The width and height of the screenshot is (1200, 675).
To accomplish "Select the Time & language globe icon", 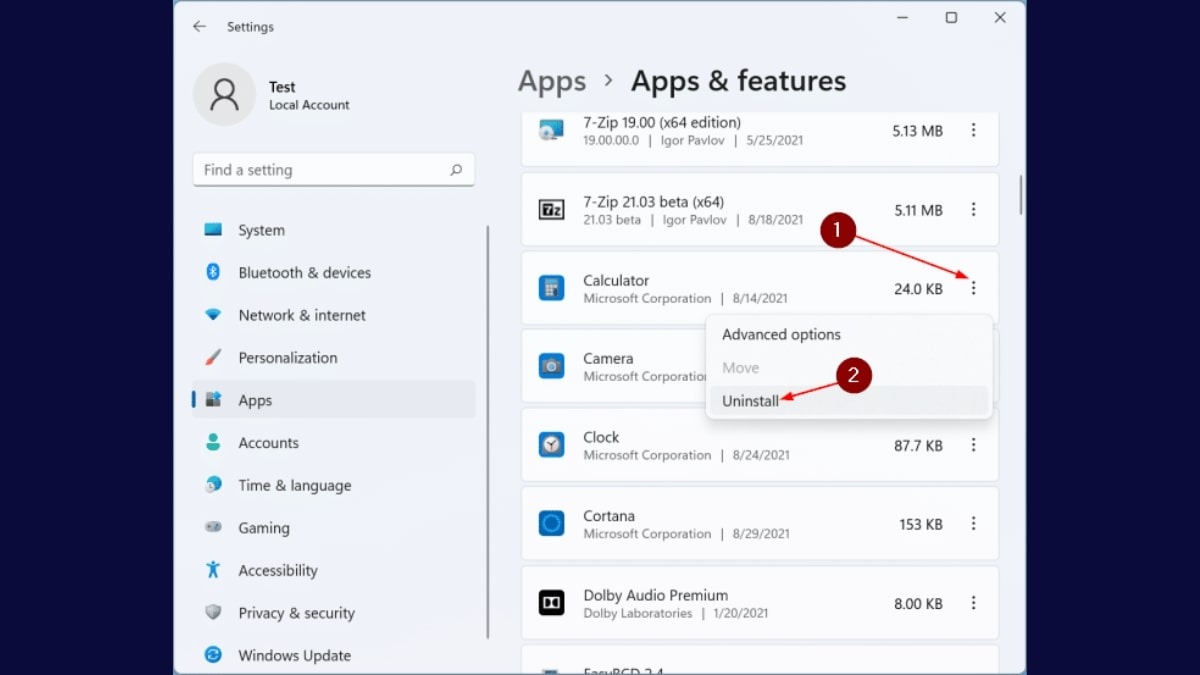I will [213, 485].
